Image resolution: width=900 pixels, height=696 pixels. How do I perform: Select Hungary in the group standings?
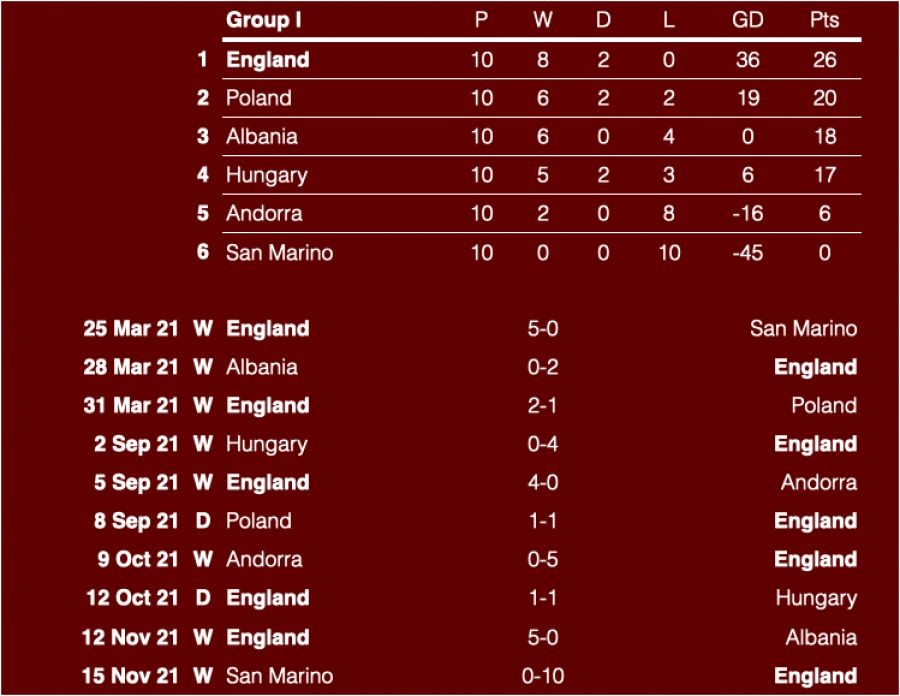[x=266, y=175]
